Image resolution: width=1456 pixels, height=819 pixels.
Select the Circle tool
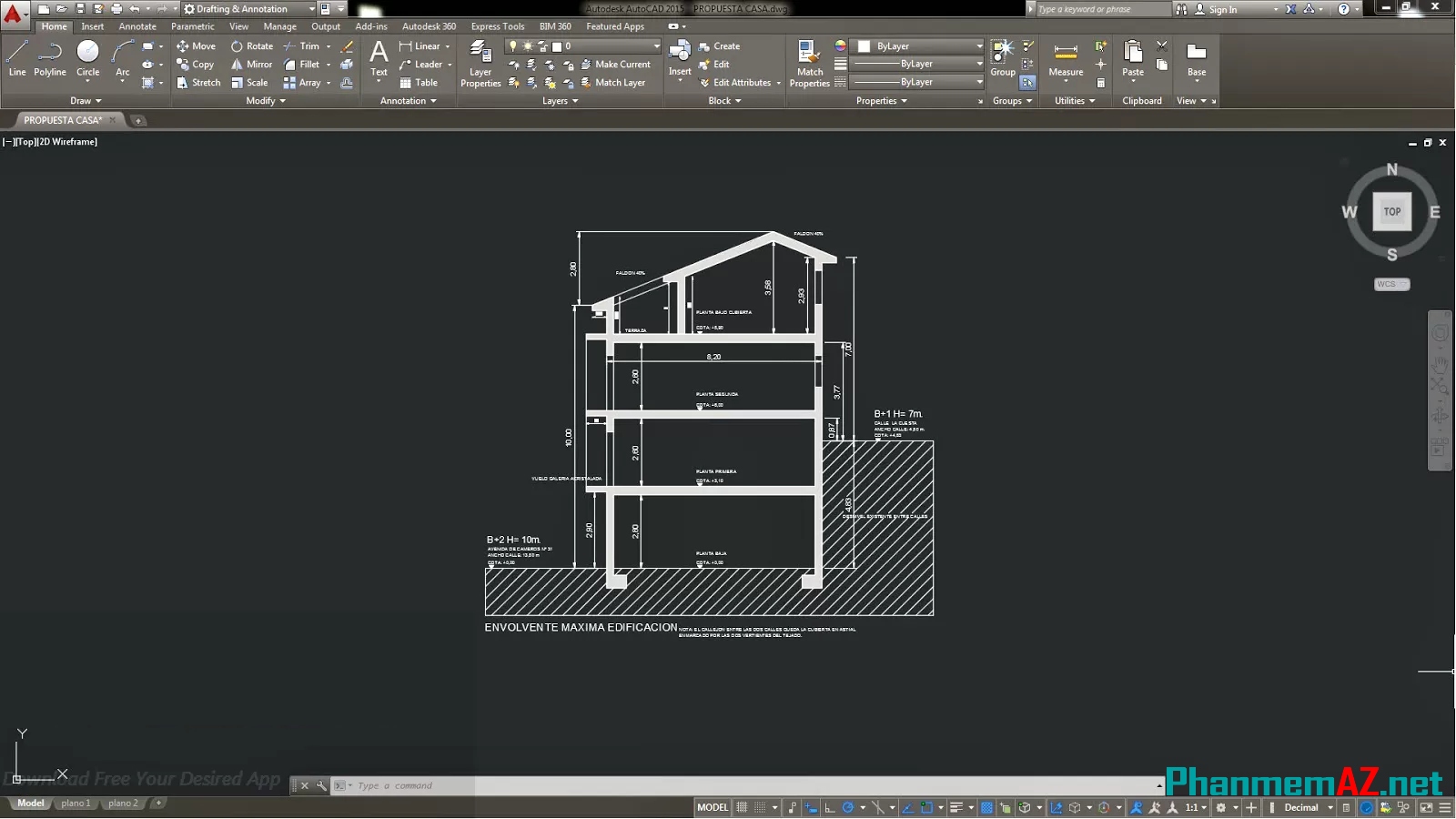click(x=87, y=58)
